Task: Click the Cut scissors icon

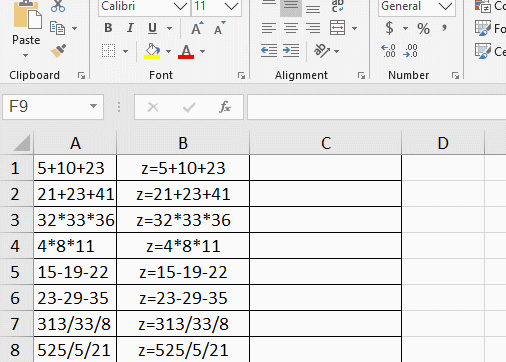Action: coord(58,6)
